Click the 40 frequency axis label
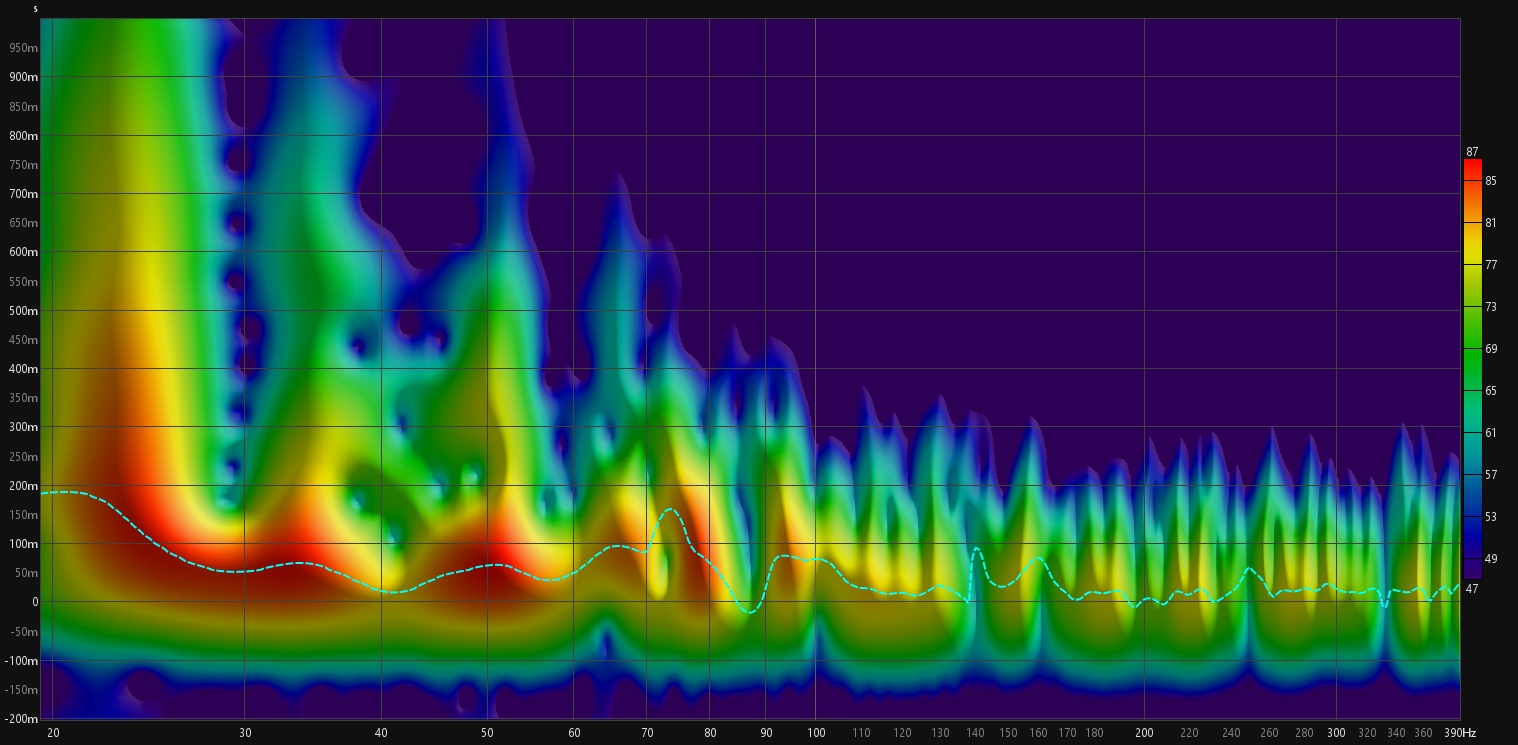Image resolution: width=1518 pixels, height=745 pixels. [x=381, y=733]
